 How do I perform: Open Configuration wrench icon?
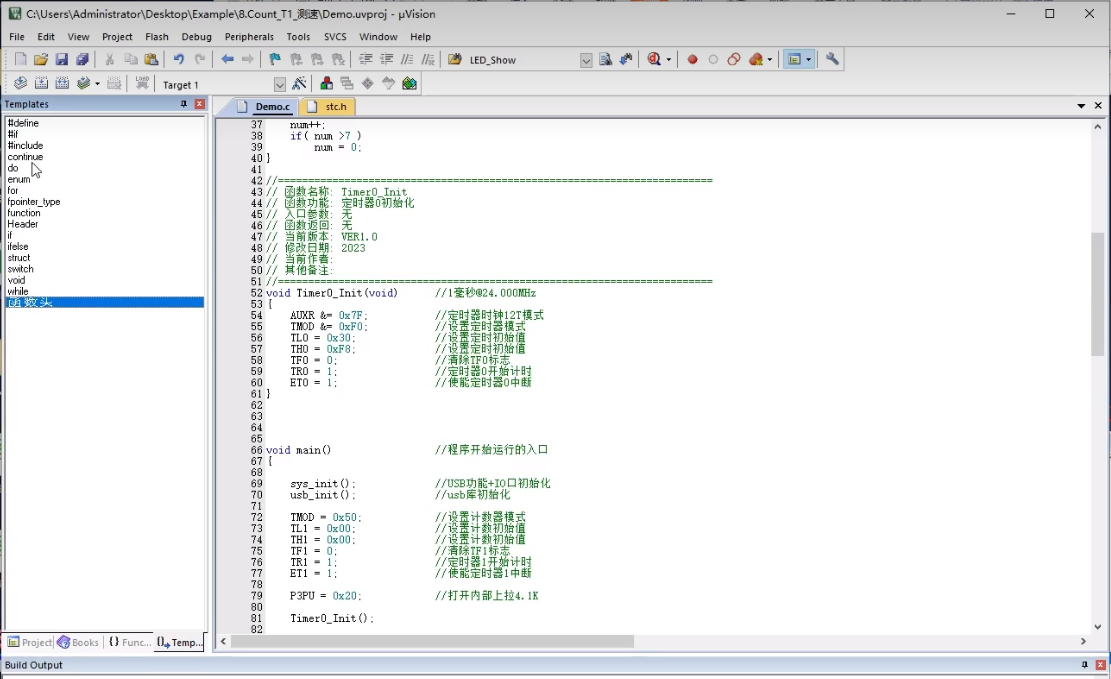833,60
